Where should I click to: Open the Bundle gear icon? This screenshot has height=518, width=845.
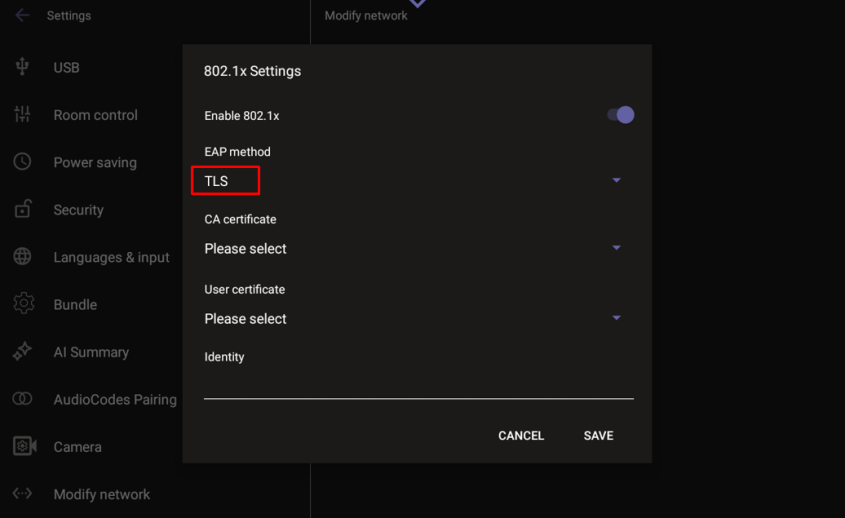pyautogui.click(x=23, y=304)
